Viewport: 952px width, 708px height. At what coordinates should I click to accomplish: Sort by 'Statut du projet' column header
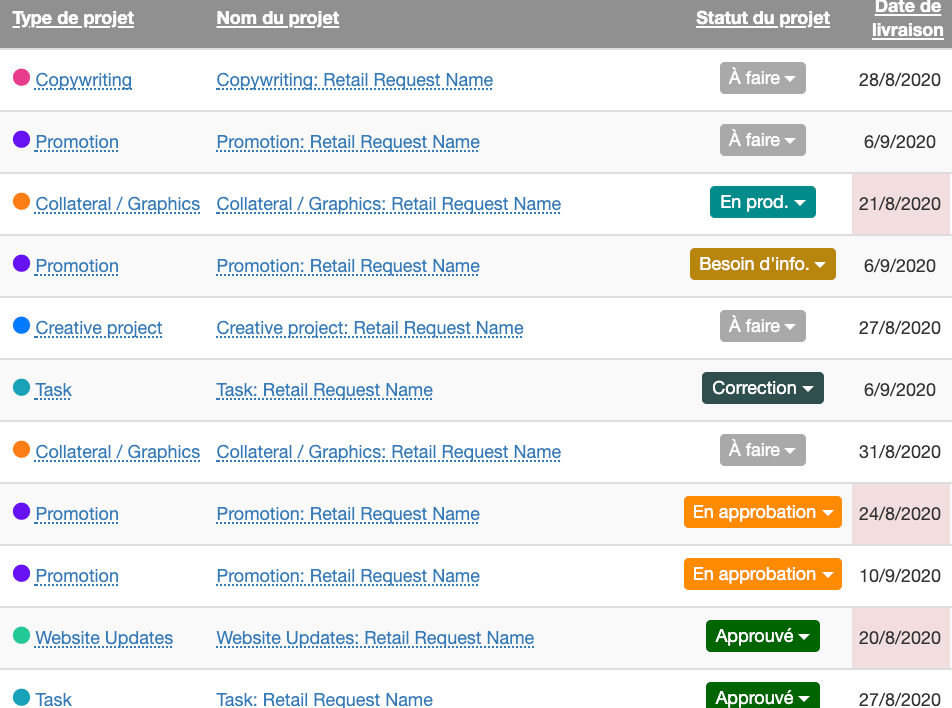coord(762,18)
